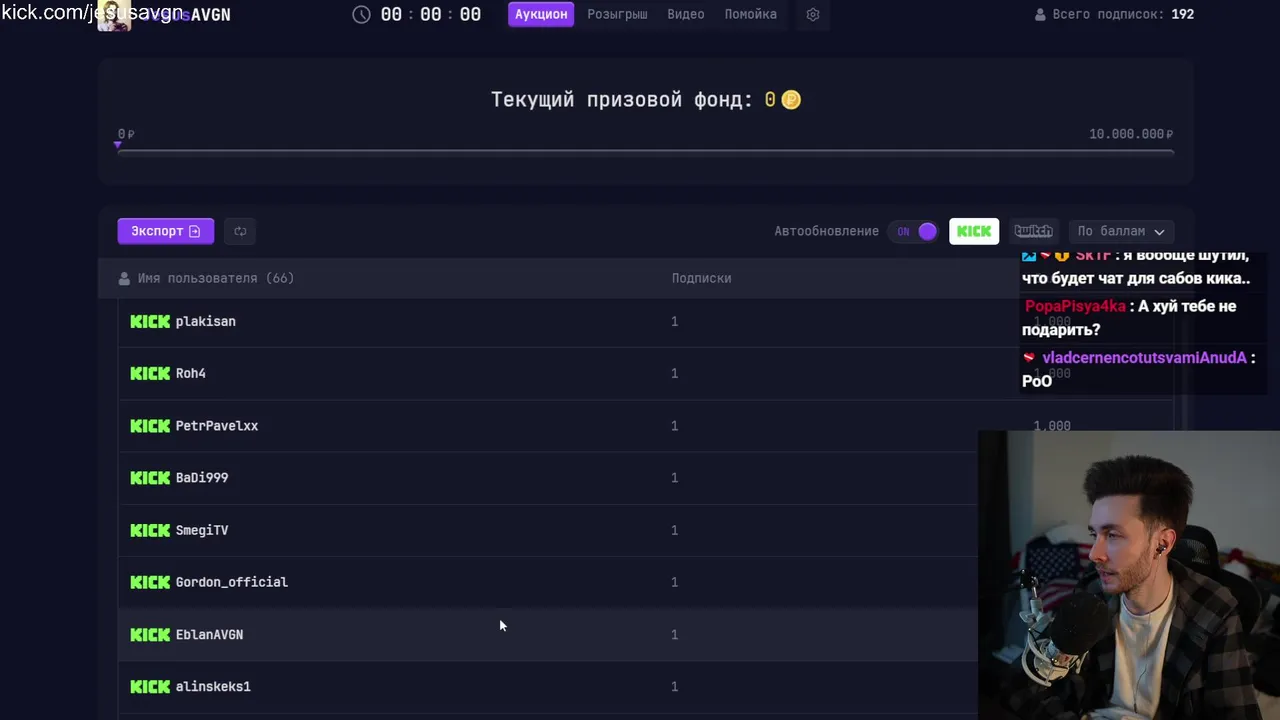The height and width of the screenshot is (720, 1280).
Task: Click the prize fund progress bar
Action: [x=645, y=152]
